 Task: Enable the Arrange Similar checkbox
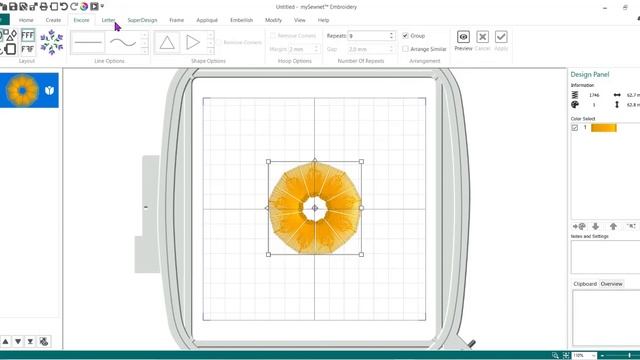click(x=405, y=49)
